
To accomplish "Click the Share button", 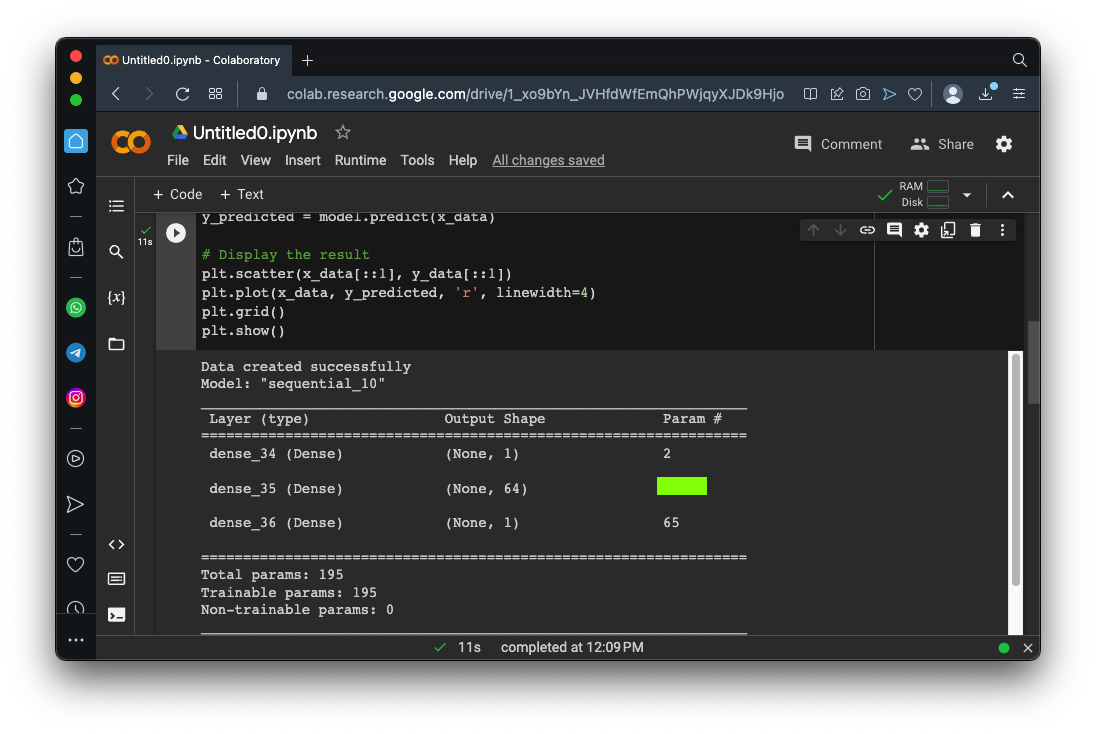I will 942,144.
